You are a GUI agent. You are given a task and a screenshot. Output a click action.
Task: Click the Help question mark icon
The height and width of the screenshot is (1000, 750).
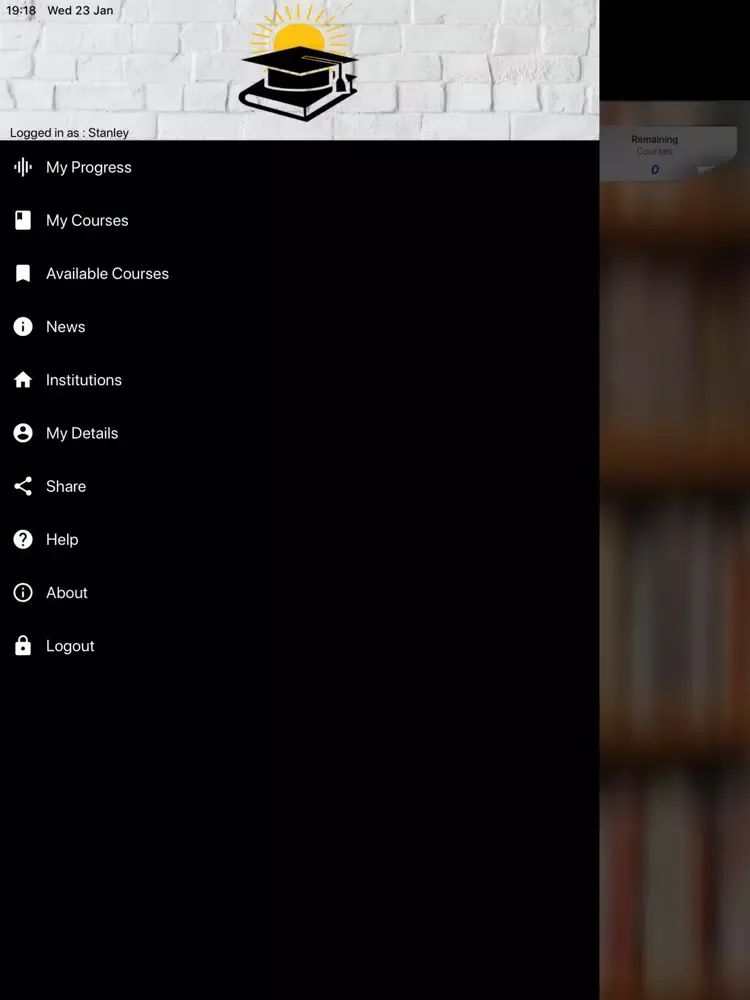tap(23, 540)
